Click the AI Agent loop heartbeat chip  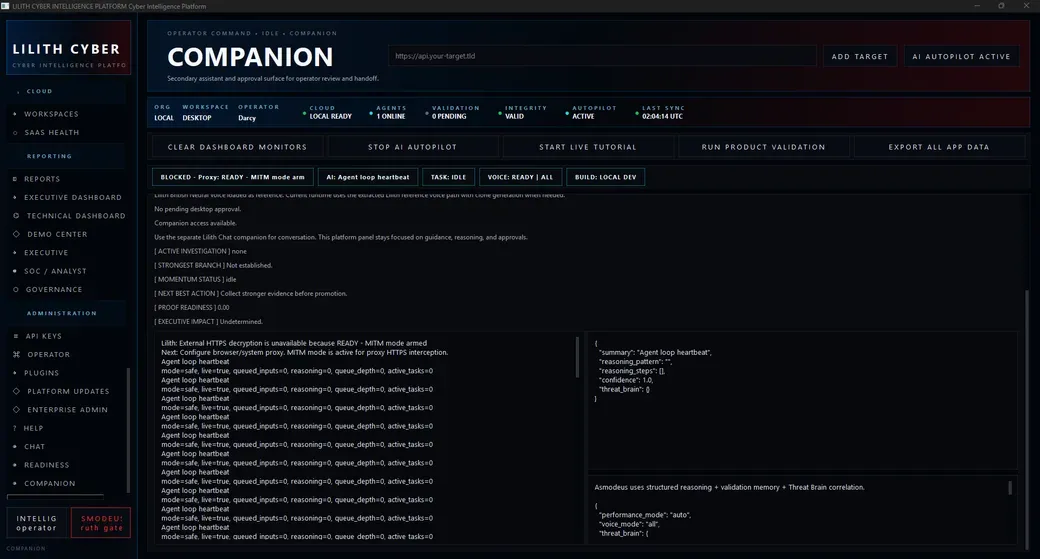(367, 177)
